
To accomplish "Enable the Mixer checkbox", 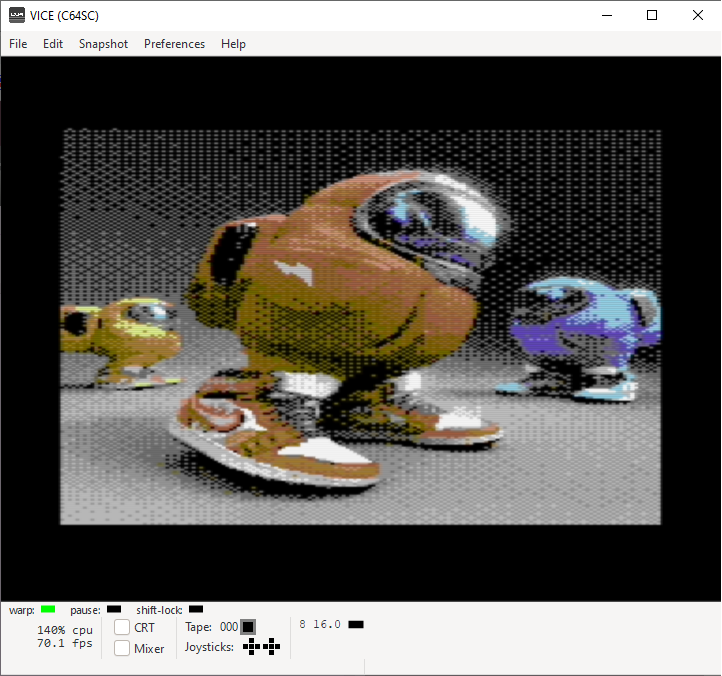I will (122, 648).
